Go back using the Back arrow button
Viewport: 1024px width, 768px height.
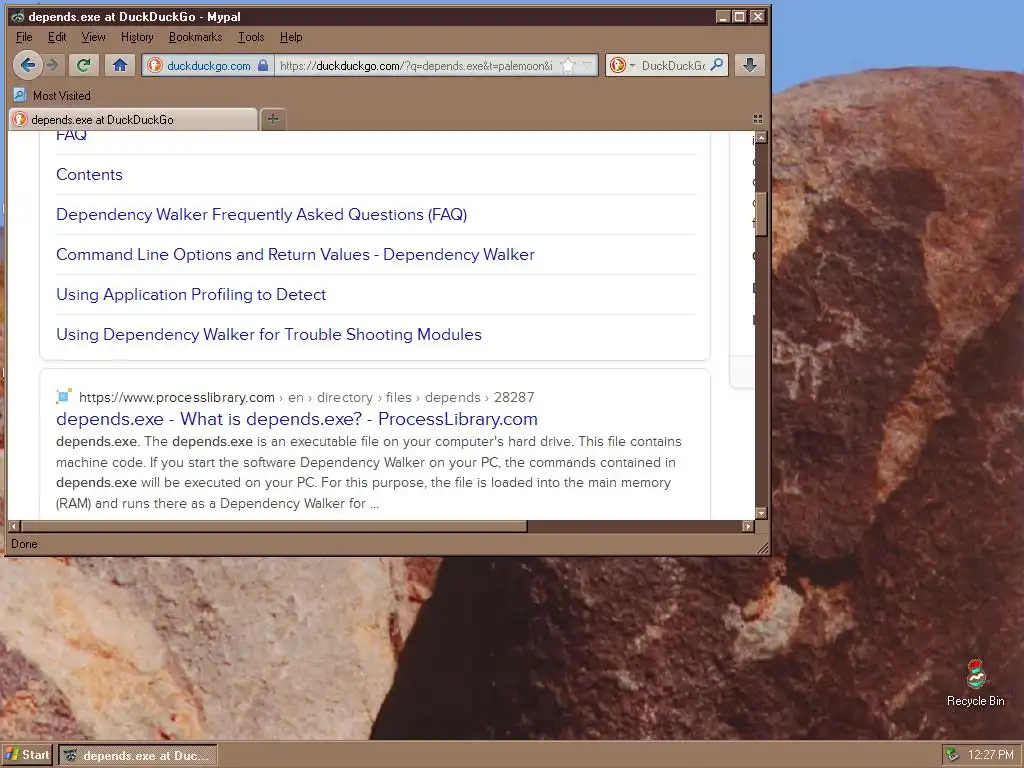coord(27,65)
